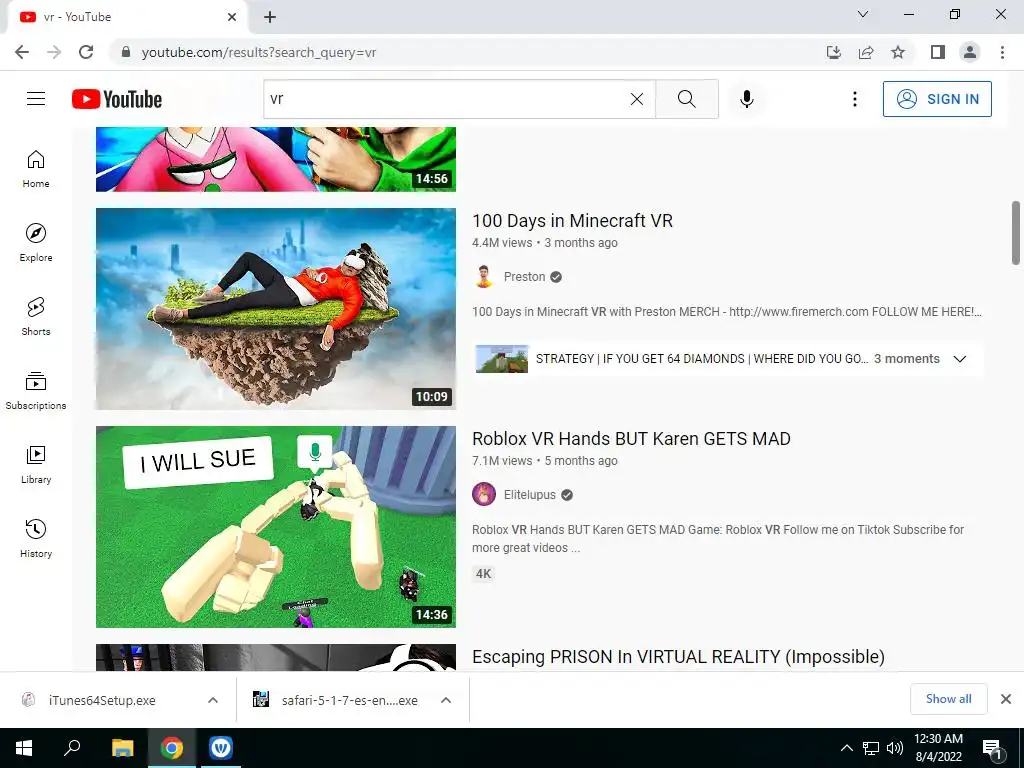Open volume control in system tray

click(x=895, y=748)
